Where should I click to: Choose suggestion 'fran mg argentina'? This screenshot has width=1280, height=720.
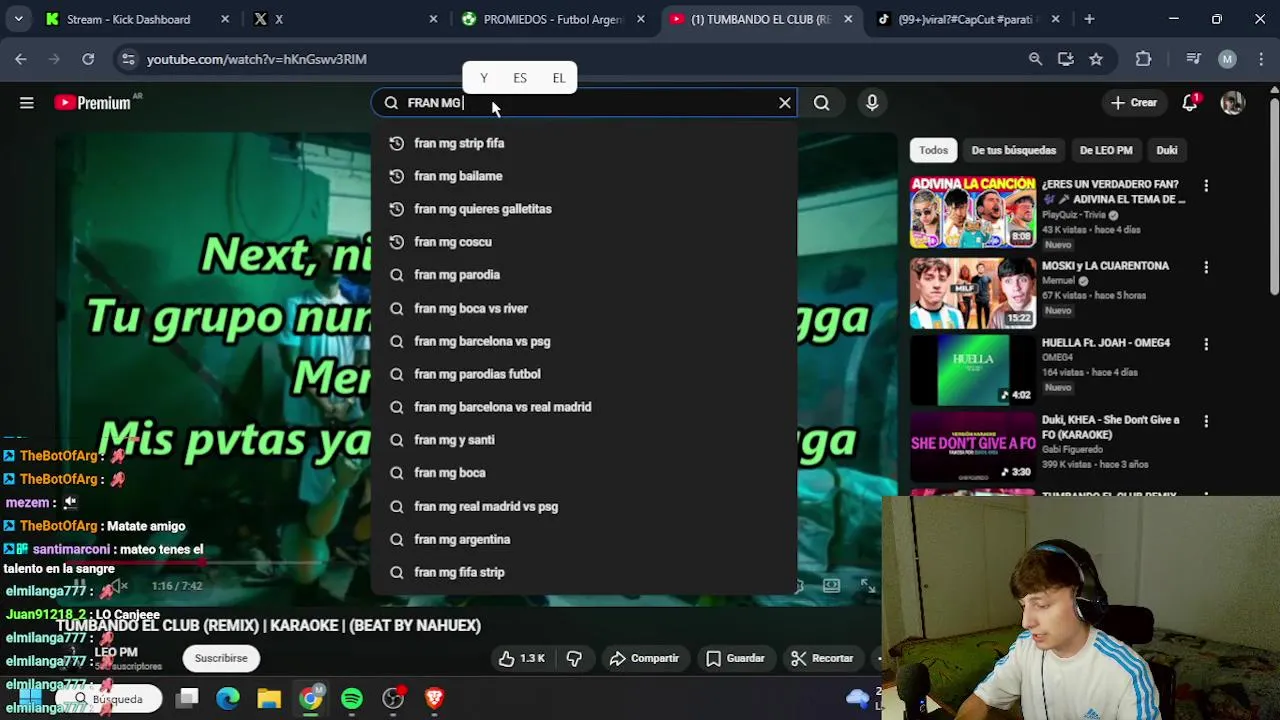(584, 539)
